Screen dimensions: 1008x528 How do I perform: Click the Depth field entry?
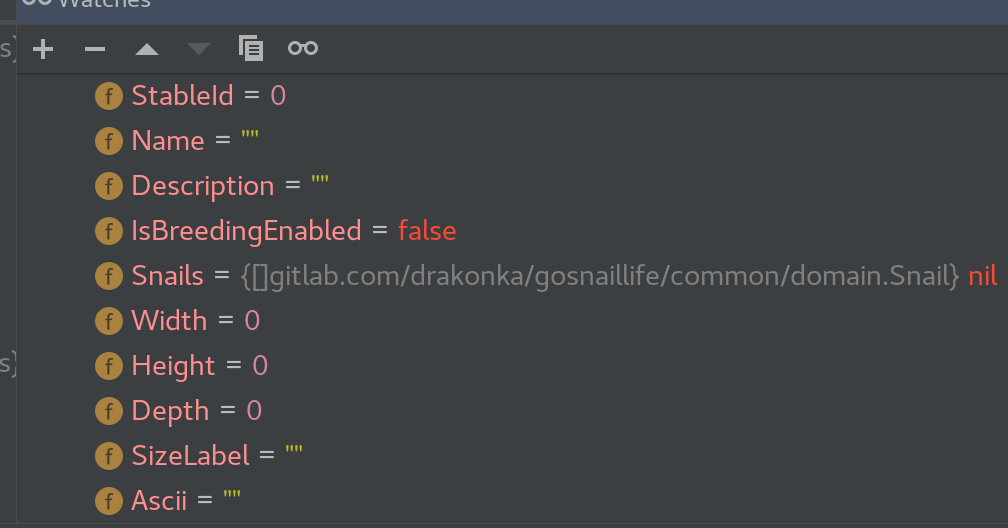pos(170,411)
